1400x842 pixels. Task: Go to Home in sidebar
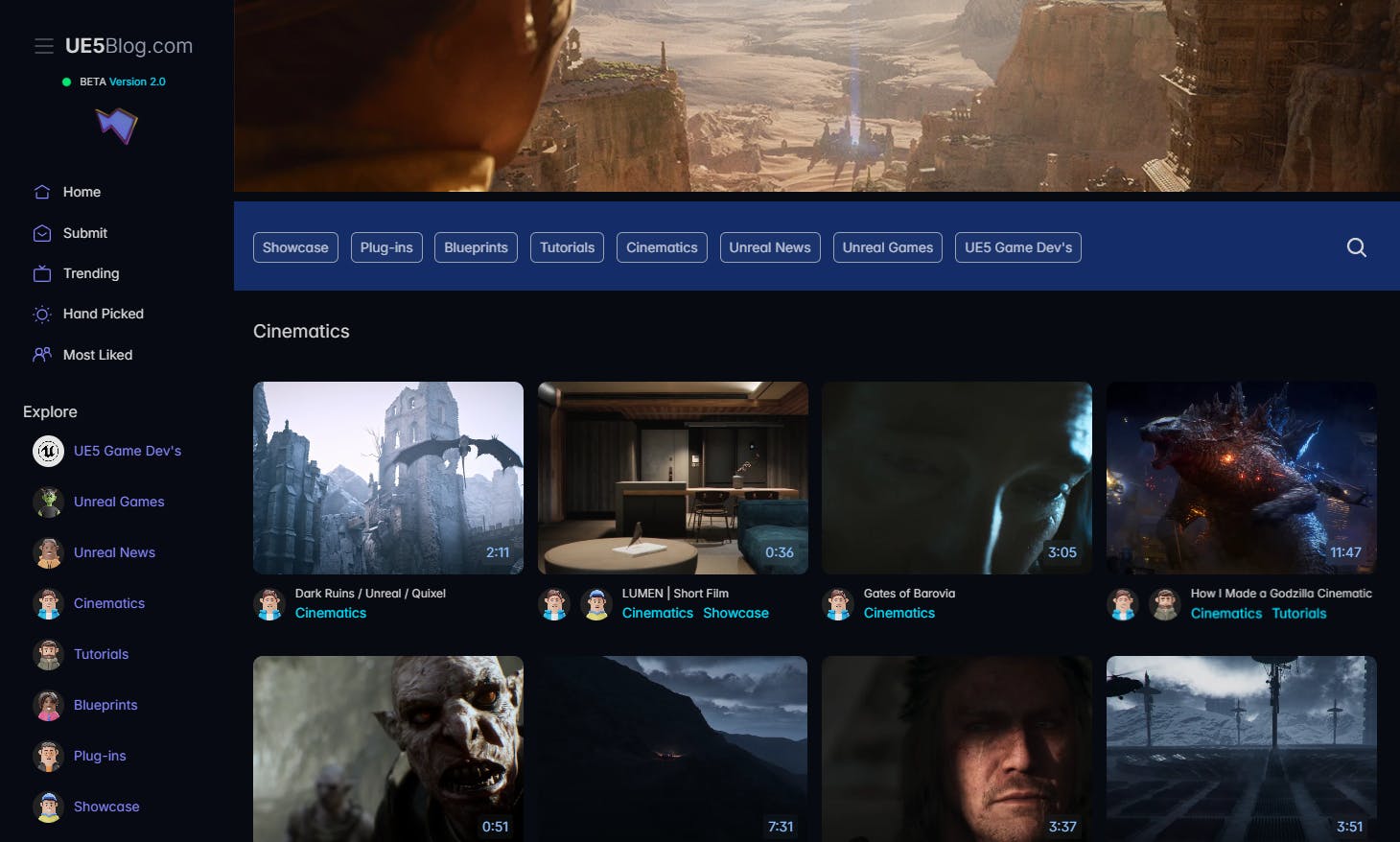pos(82,192)
